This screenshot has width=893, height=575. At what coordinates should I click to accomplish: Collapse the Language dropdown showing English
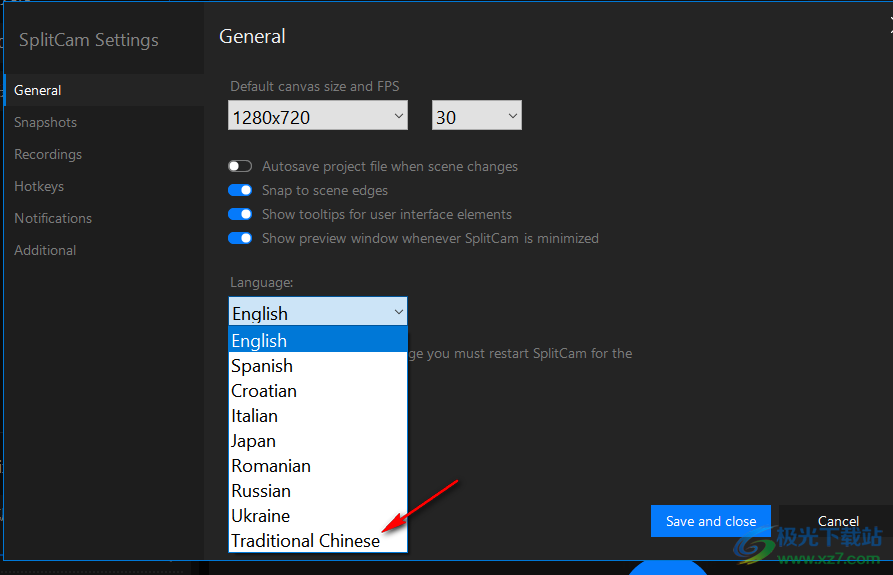click(318, 311)
